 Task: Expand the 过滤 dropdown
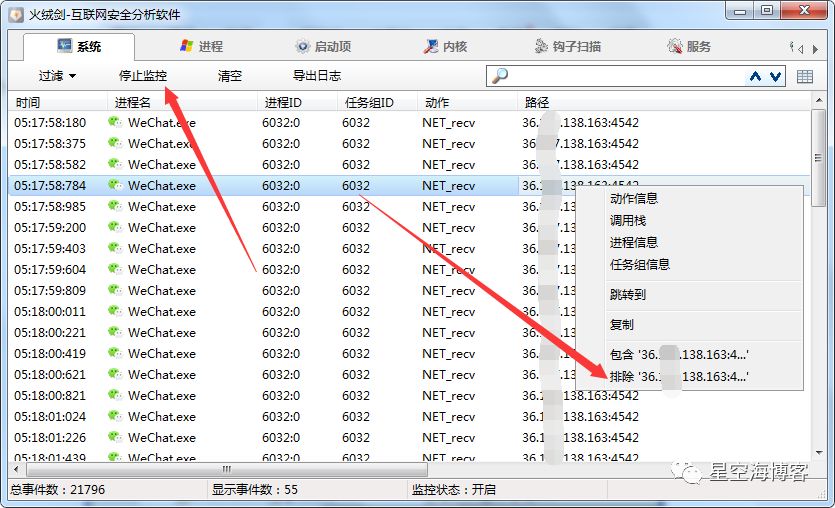(58, 76)
